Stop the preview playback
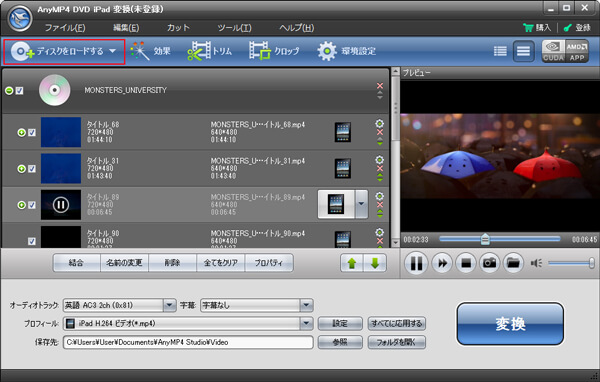This screenshot has width=600, height=382. coord(466,263)
